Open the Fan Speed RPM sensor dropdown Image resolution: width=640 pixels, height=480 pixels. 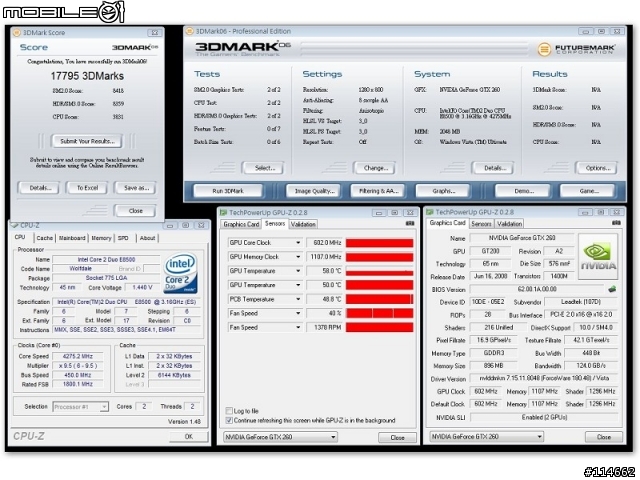click(298, 327)
